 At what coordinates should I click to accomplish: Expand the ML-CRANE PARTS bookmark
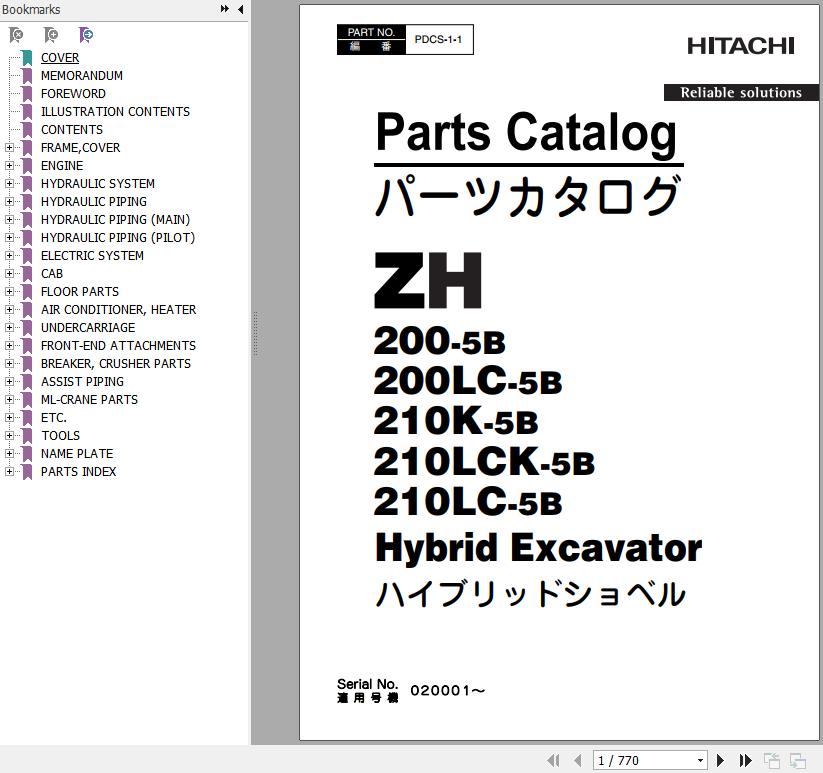pyautogui.click(x=9, y=399)
